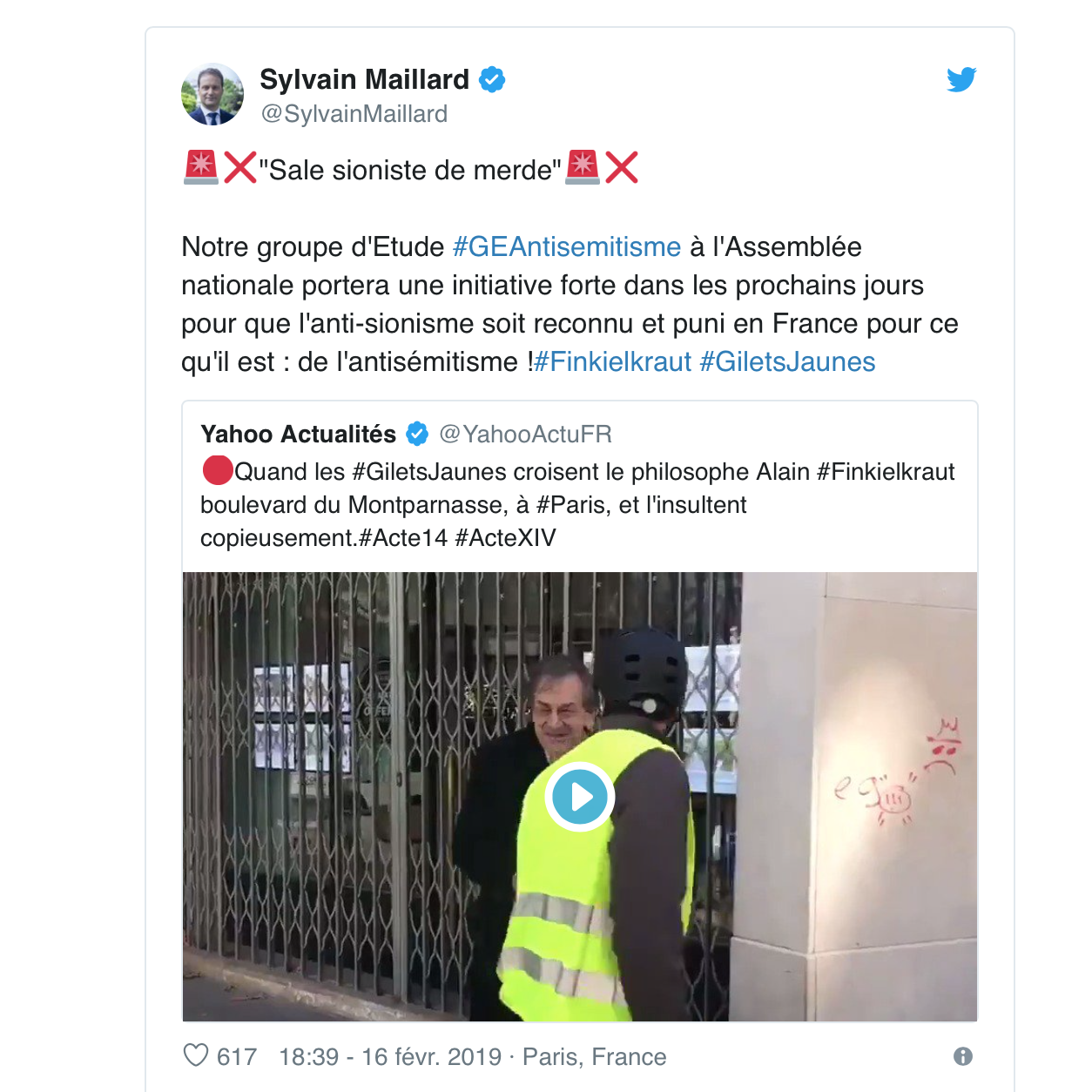
Task: Click the Twitter bird logo icon
Action: (961, 79)
